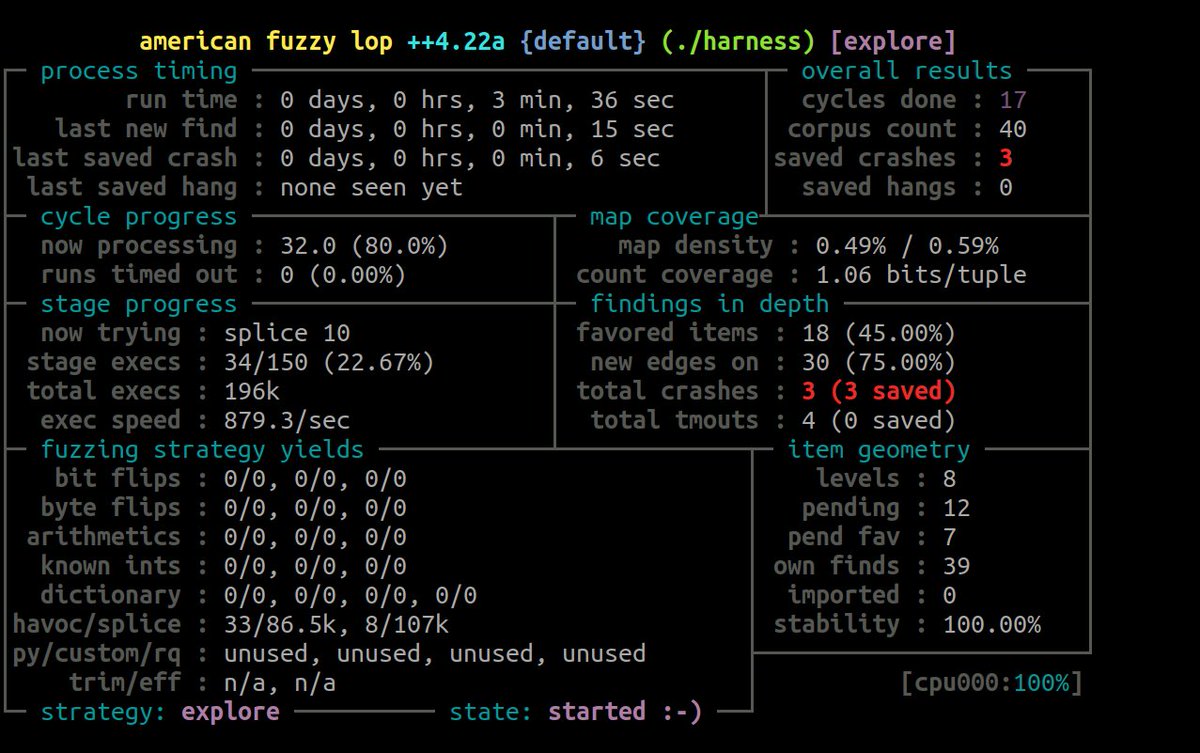1200x753 pixels.
Task: Click 'state: started :-)' status text
Action: 576,712
